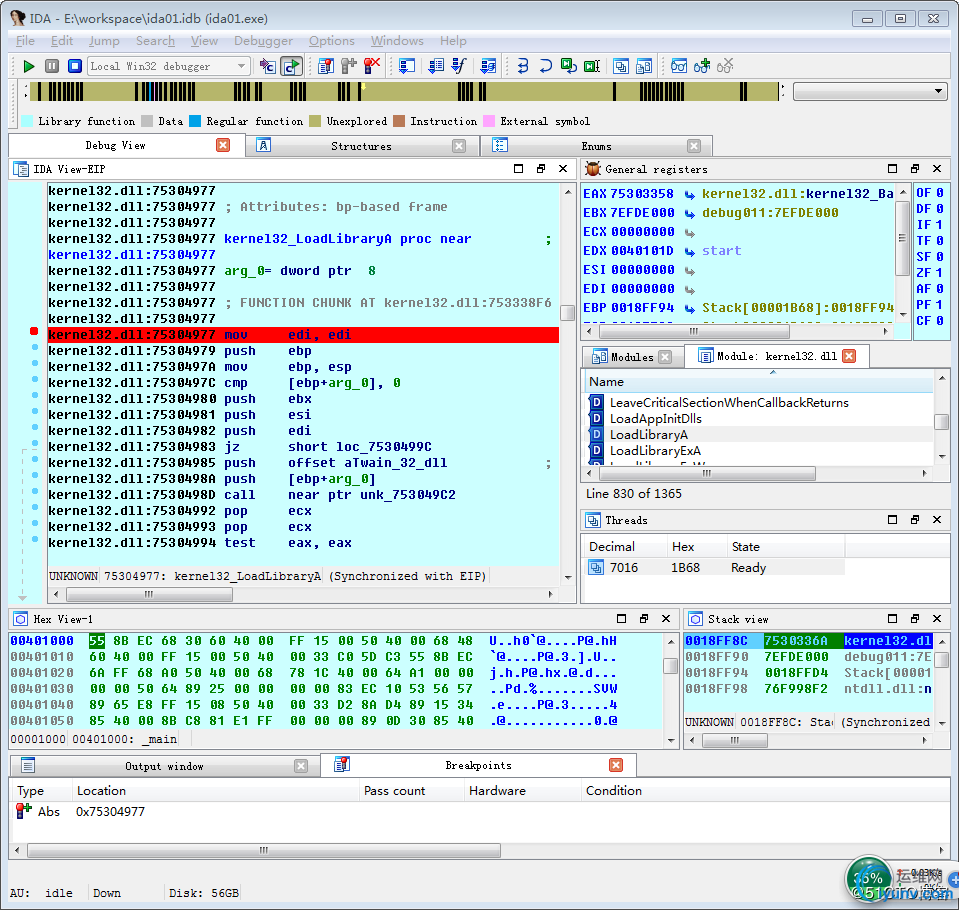
Task: Follow the EDX register arrow to start
Action: point(690,251)
